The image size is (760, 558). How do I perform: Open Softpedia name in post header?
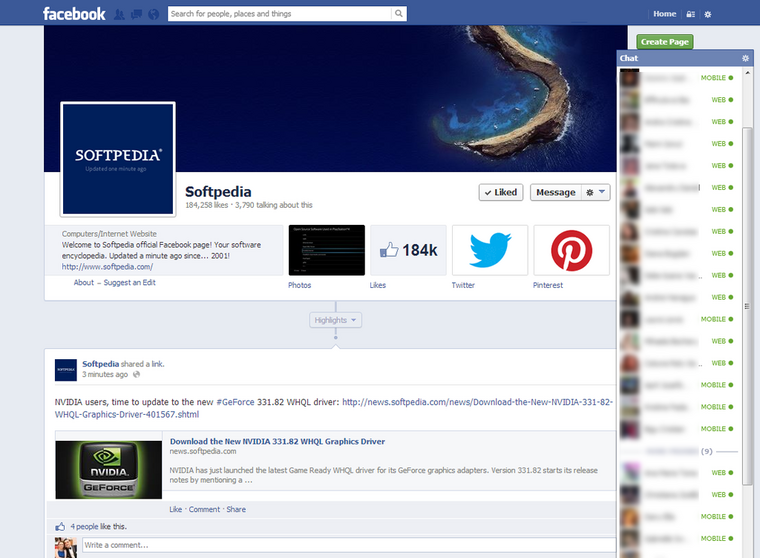pyautogui.click(x=100, y=364)
